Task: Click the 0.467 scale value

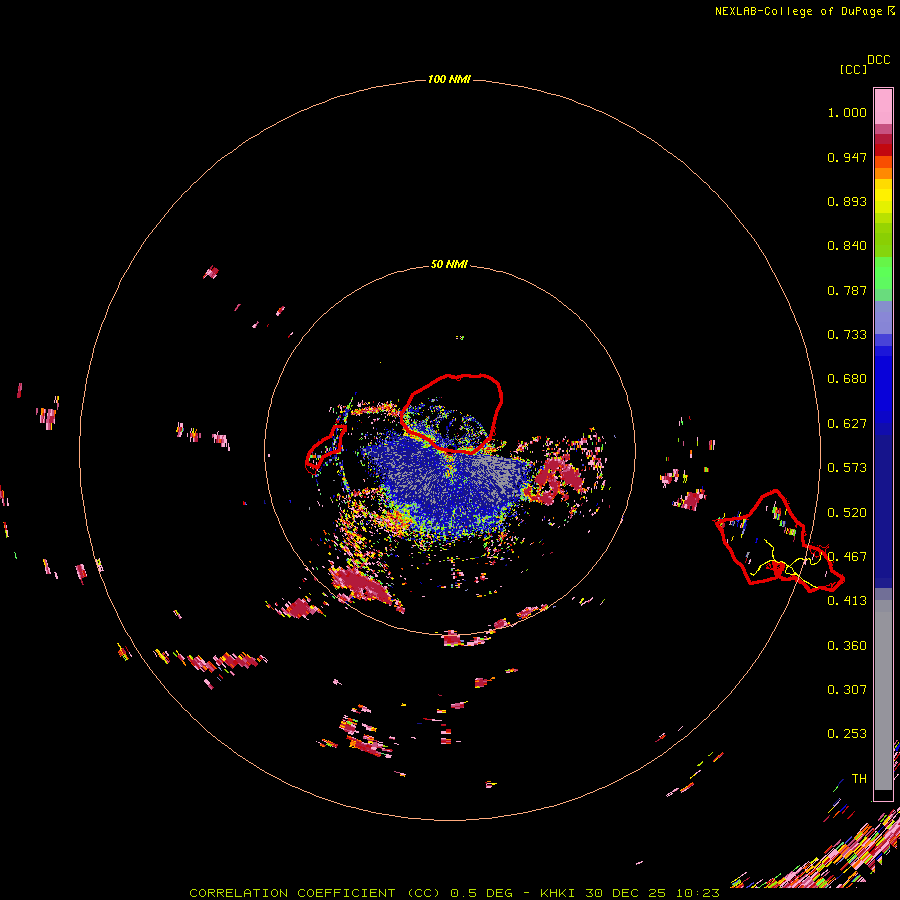Action: click(847, 557)
